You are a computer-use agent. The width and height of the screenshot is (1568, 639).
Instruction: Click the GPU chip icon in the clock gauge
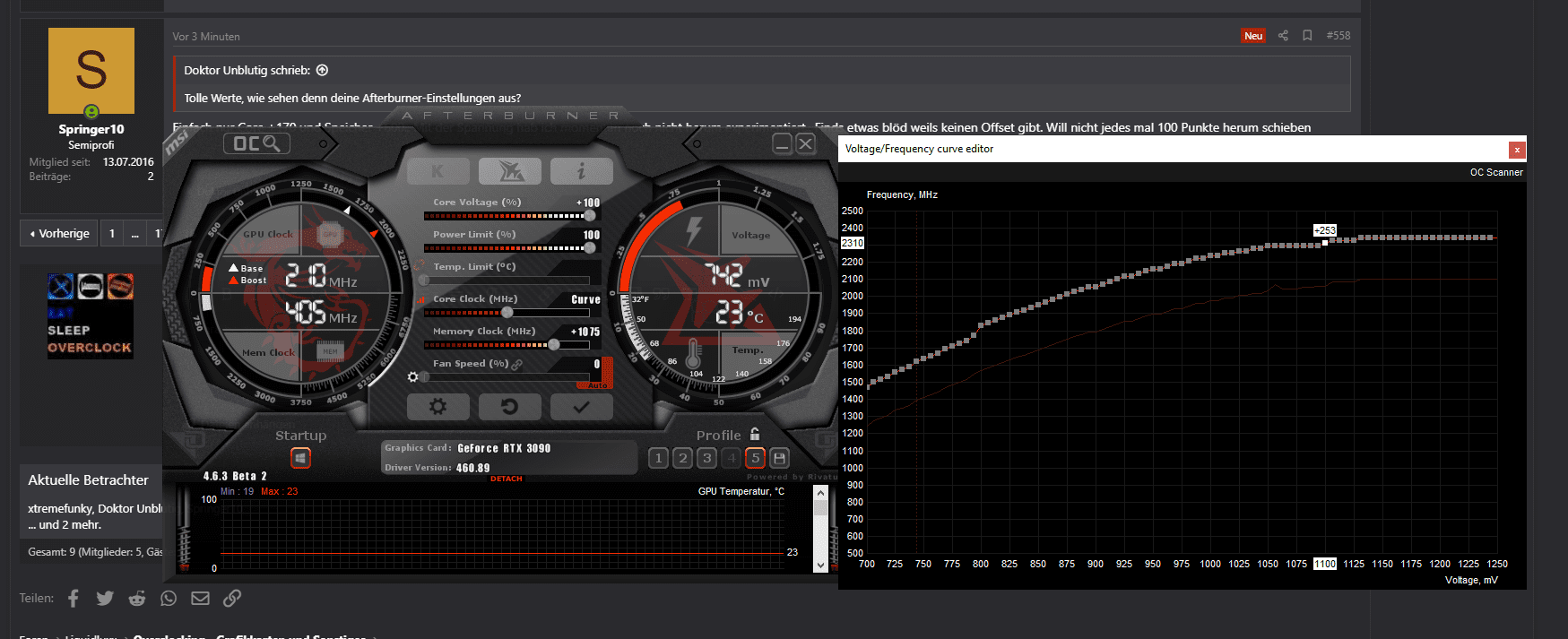pyautogui.click(x=330, y=235)
